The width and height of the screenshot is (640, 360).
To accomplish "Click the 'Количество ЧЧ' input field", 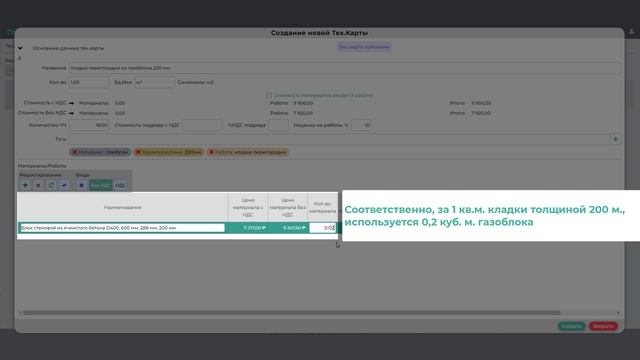I will [x=89, y=125].
